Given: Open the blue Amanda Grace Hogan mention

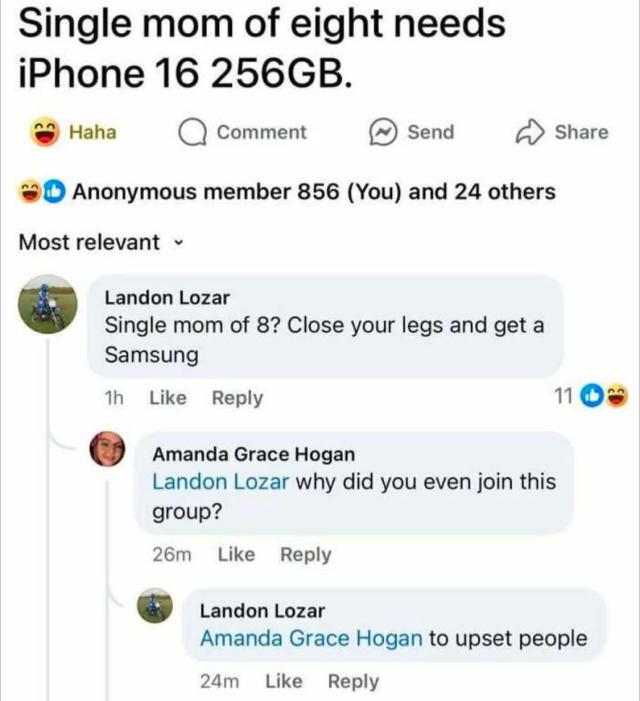Looking at the screenshot, I should 311,638.
